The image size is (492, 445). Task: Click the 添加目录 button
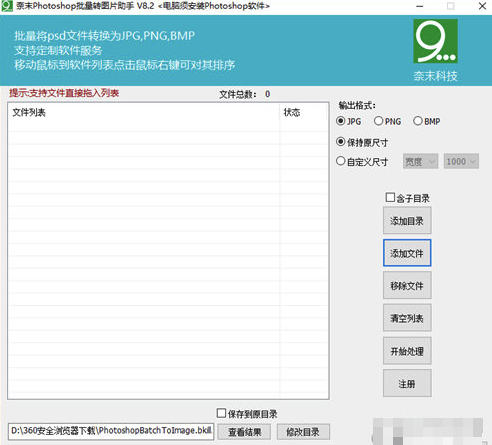[x=407, y=220]
